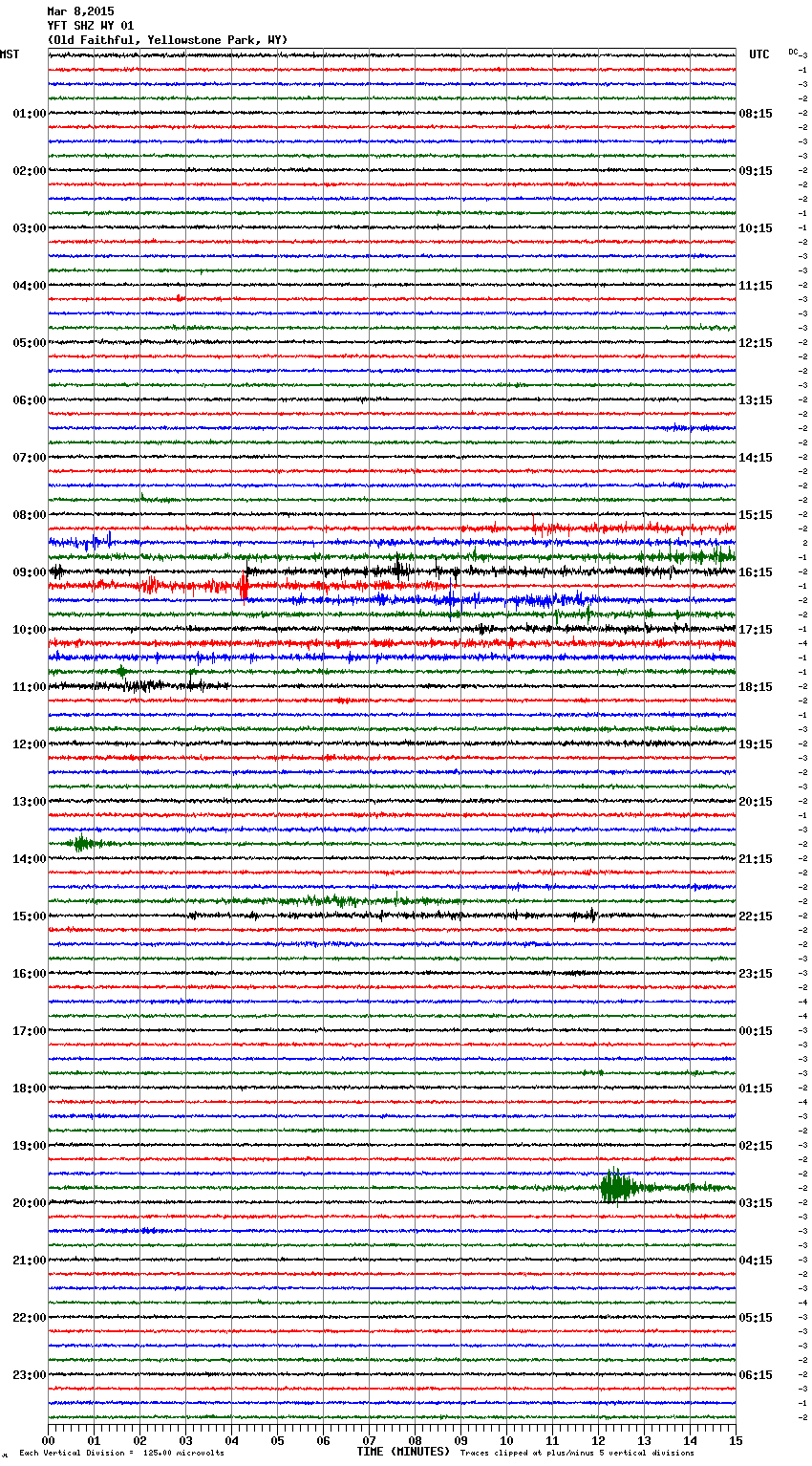The image size is (812, 1466).
Task: Select the 18:00 MST time label
Action: pos(30,1089)
